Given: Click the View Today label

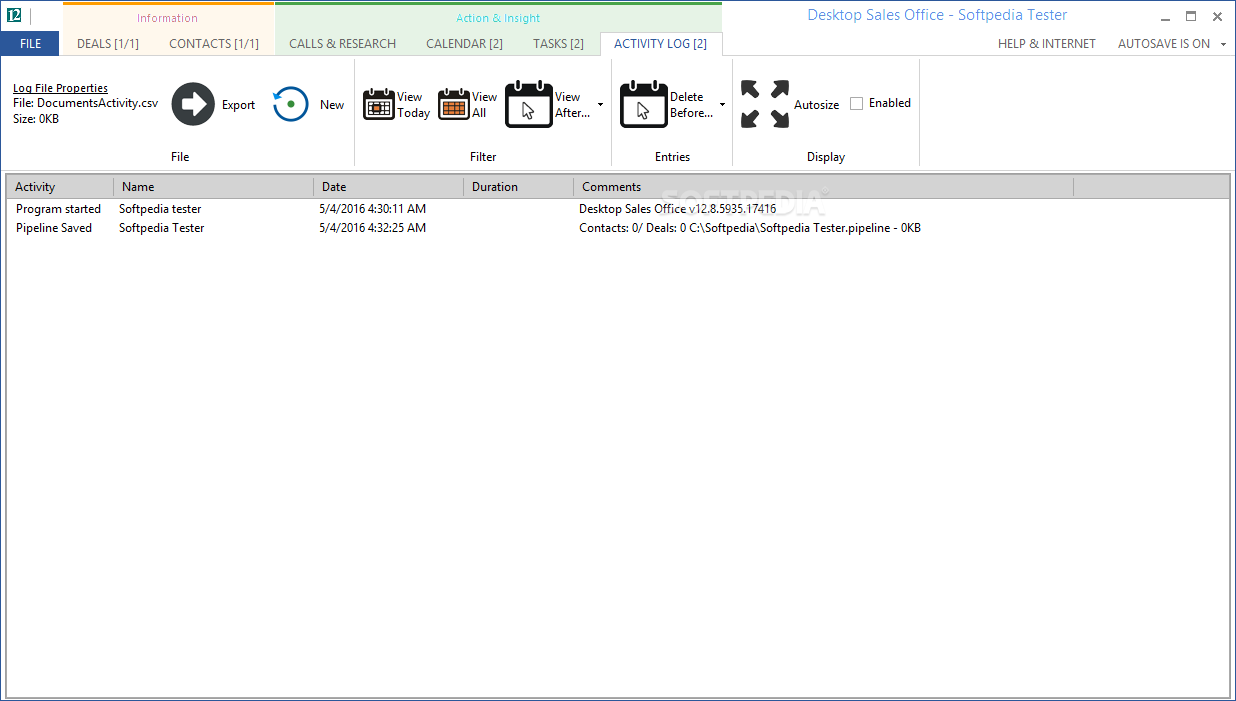Looking at the screenshot, I should click(x=413, y=105).
